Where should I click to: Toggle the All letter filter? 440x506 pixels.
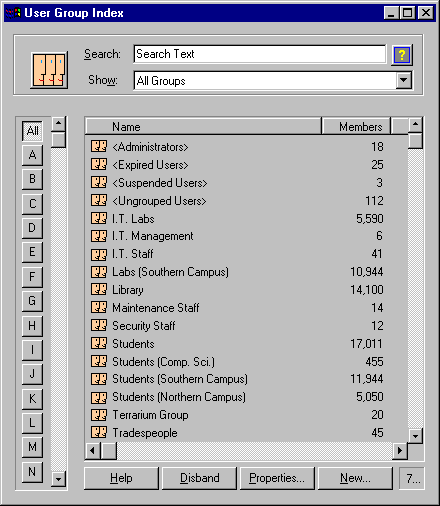tap(32, 130)
